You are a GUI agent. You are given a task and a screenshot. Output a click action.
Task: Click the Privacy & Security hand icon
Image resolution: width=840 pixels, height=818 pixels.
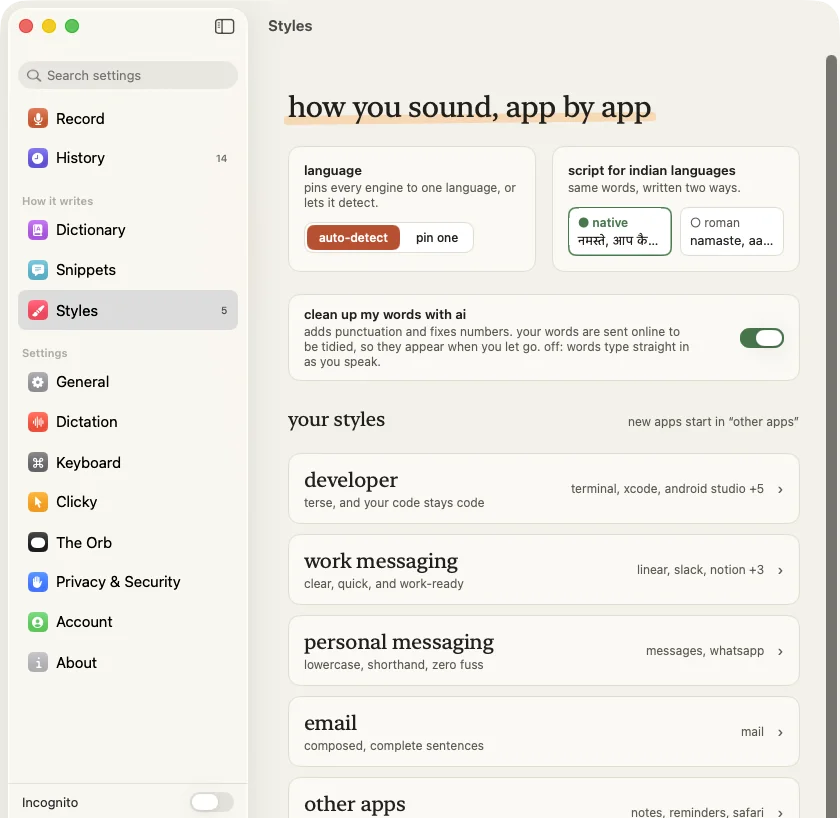point(38,582)
